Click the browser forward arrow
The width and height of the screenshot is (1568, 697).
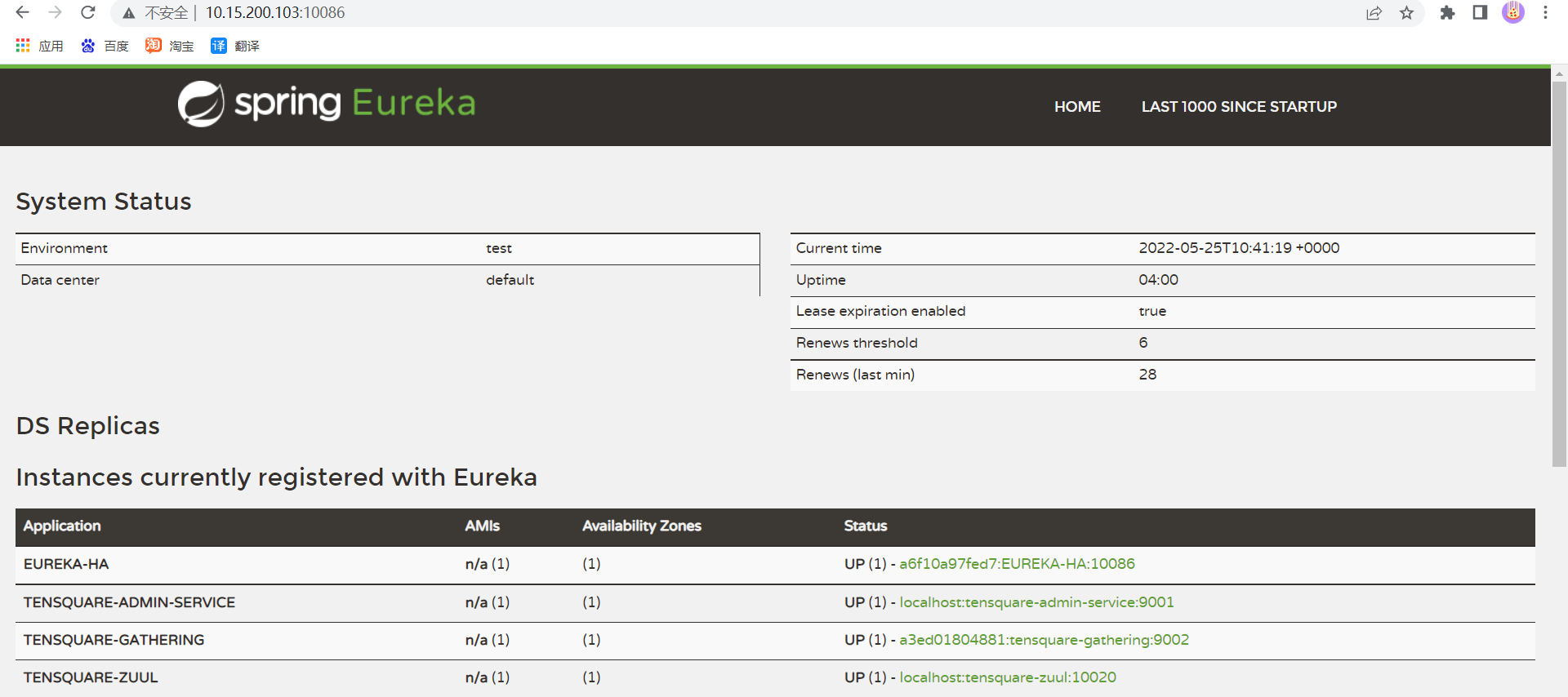pos(55,12)
